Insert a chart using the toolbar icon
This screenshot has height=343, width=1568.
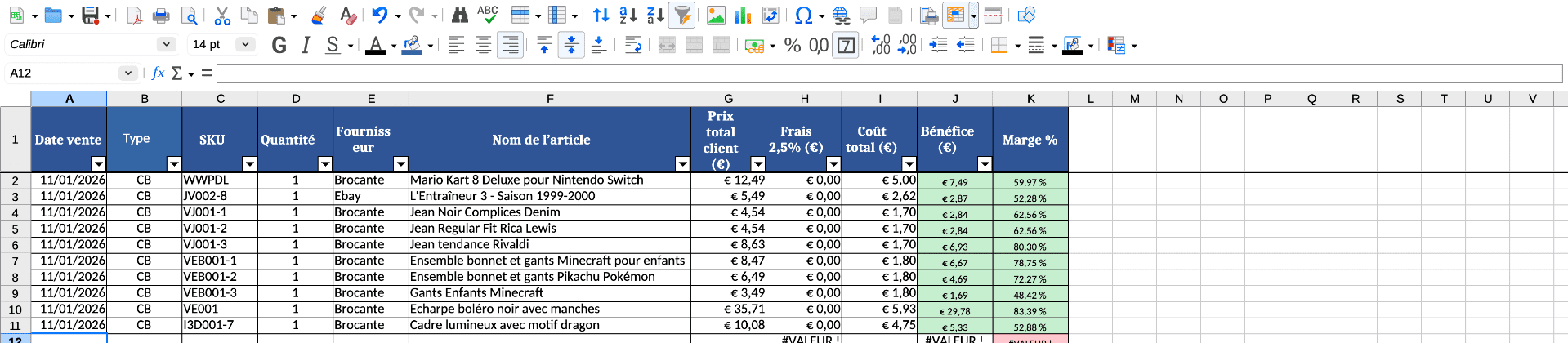point(743,15)
